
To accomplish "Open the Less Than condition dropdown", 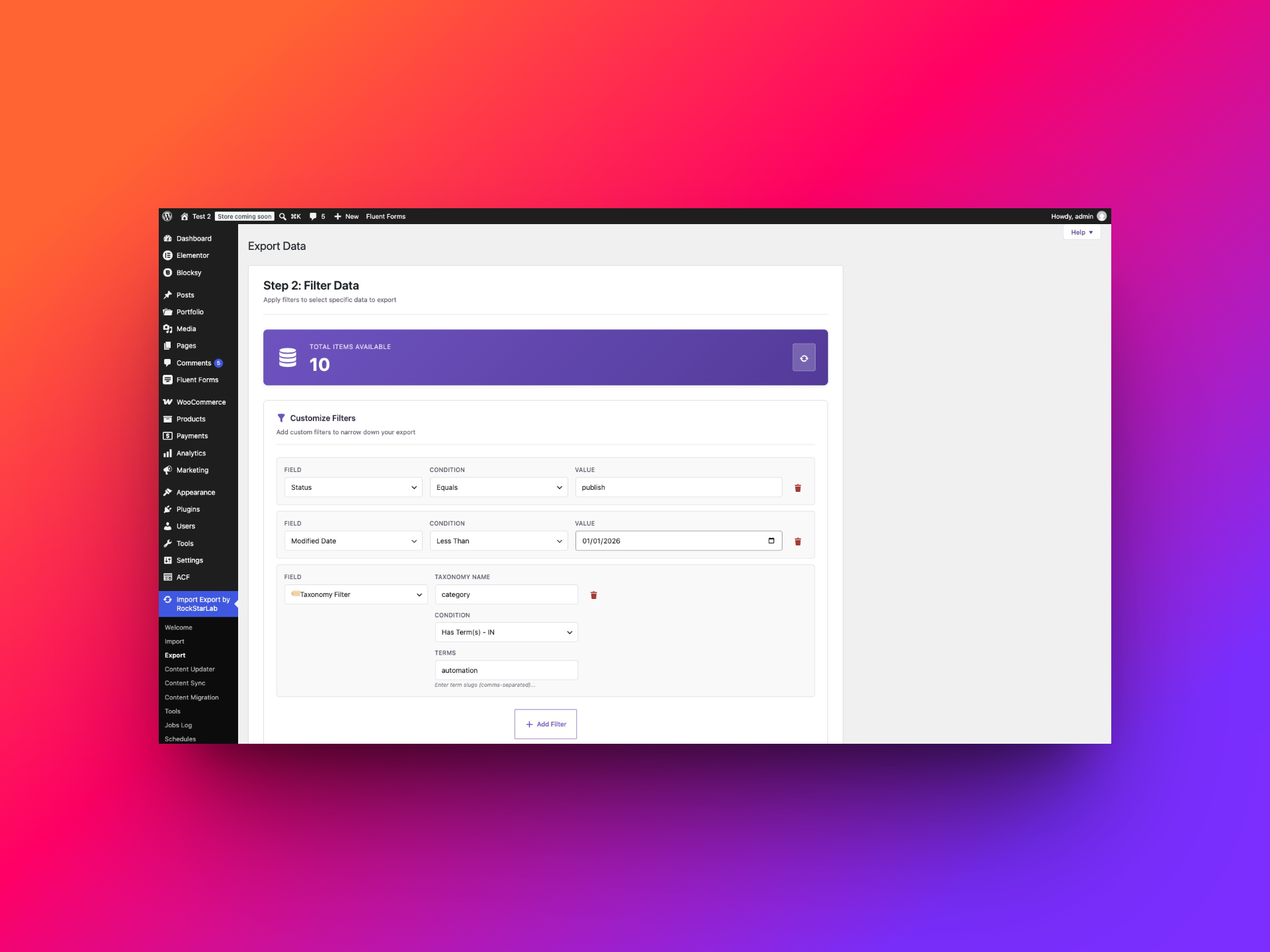I will pos(499,541).
